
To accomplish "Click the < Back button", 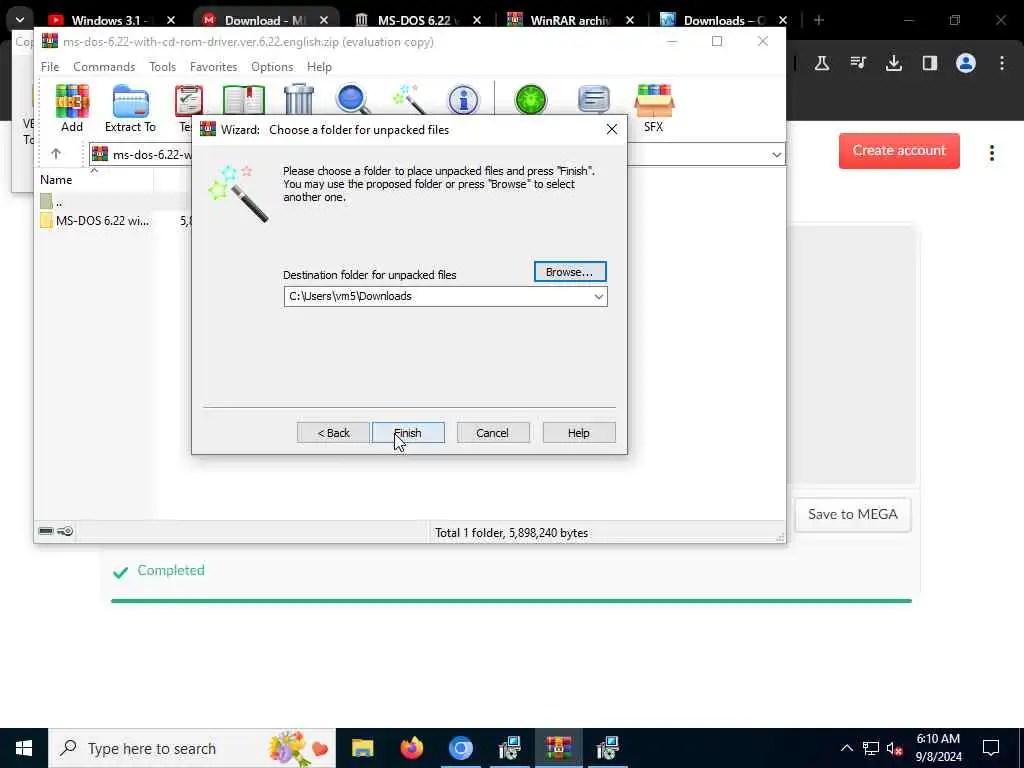I will tap(333, 433).
